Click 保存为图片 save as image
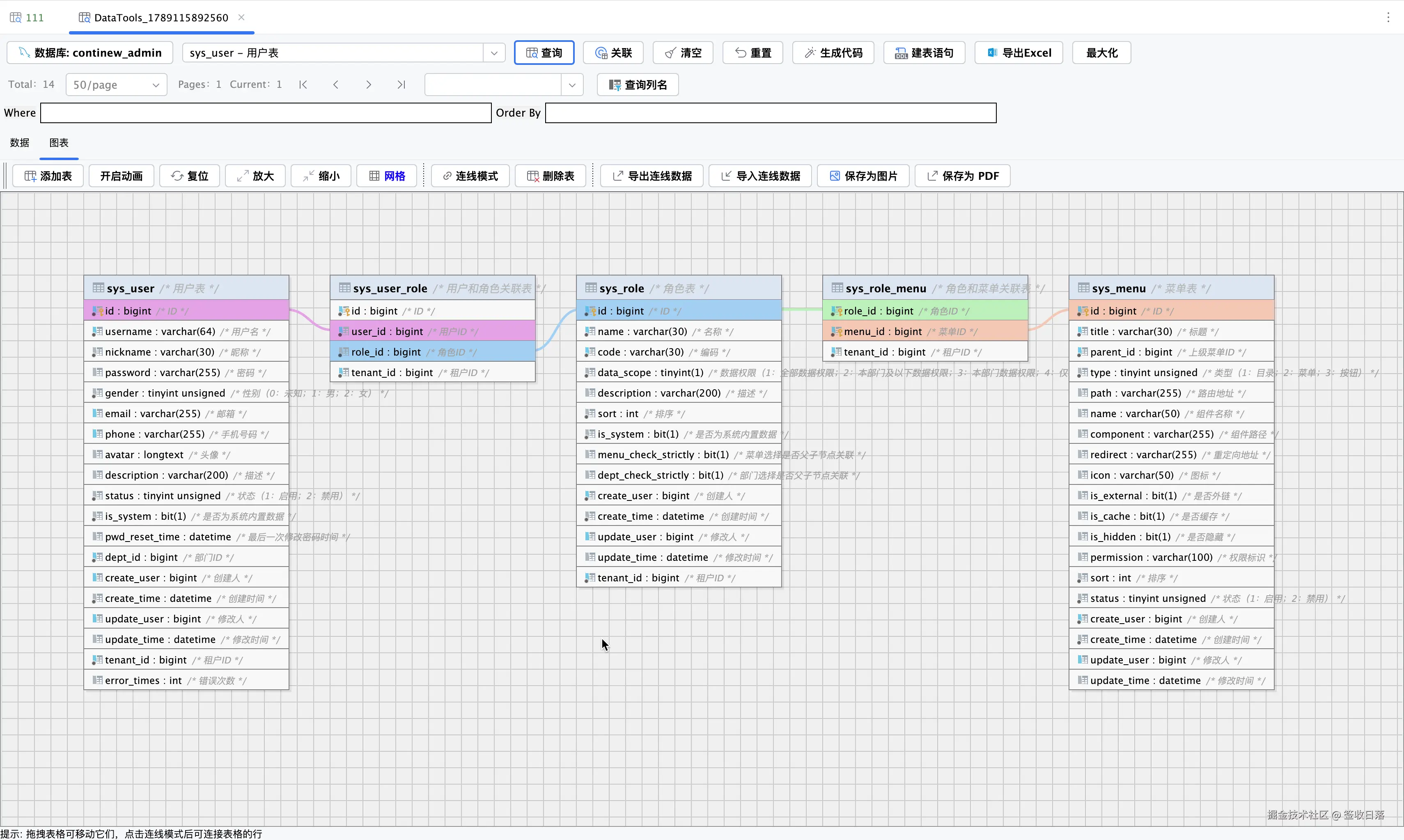Viewport: 1404px width, 840px height. (x=864, y=176)
